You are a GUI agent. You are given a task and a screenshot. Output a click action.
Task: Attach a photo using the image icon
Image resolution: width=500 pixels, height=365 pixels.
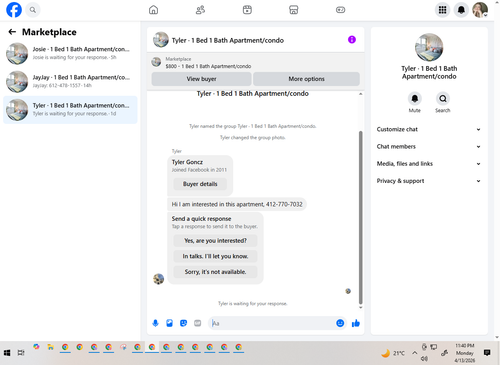169,323
